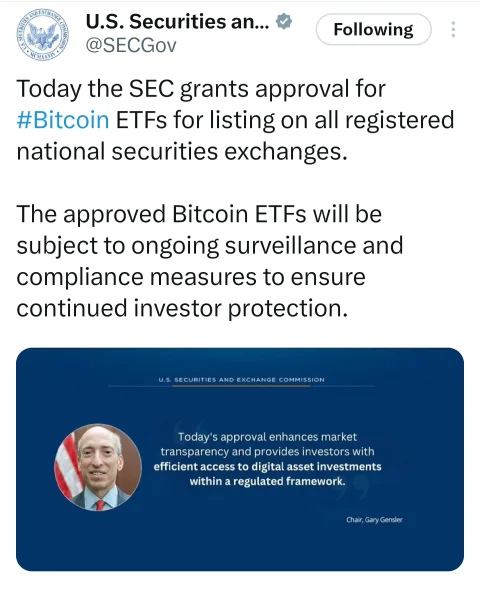Image resolution: width=480 pixels, height=592 pixels.
Task: Toggle the Following button
Action: [374, 29]
